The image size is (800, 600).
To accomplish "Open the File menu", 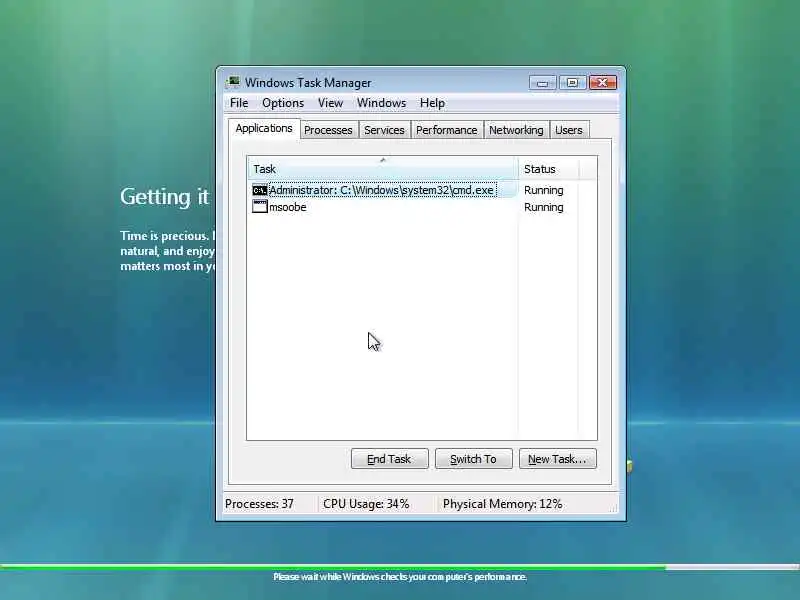I will [x=239, y=103].
